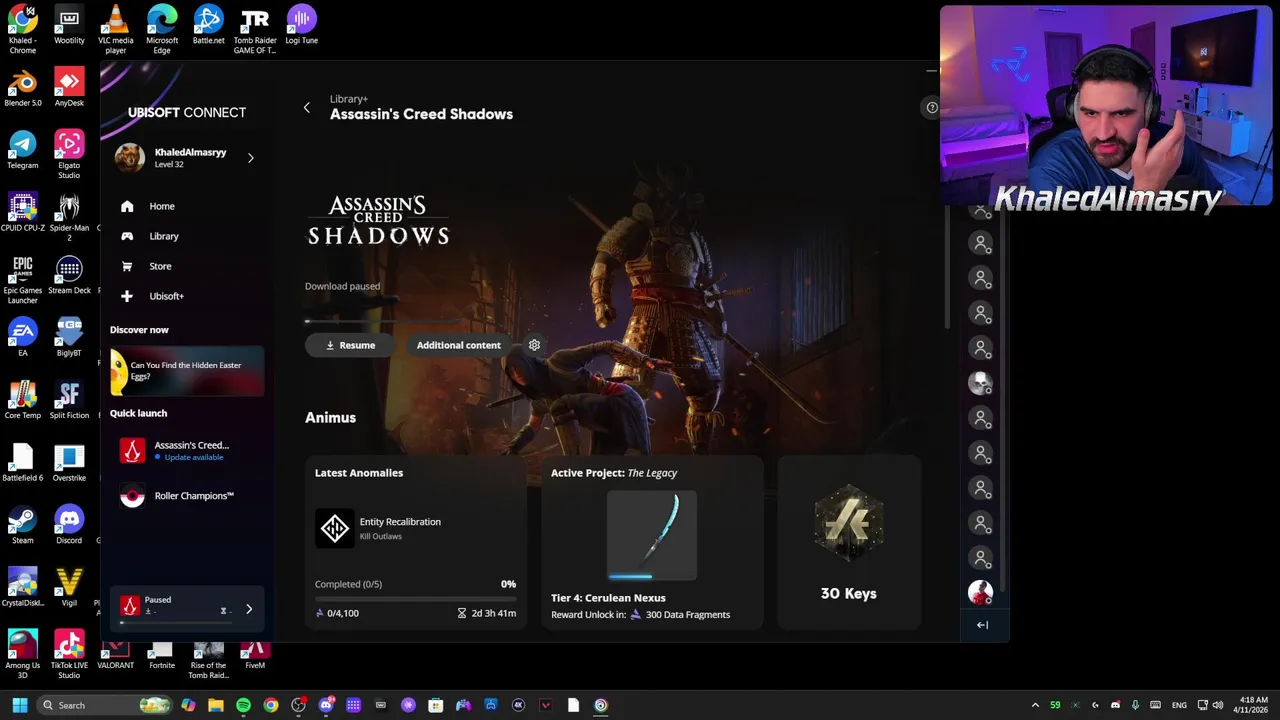This screenshot has width=1280, height=720.
Task: Open clock and date flyout
Action: point(1253,705)
